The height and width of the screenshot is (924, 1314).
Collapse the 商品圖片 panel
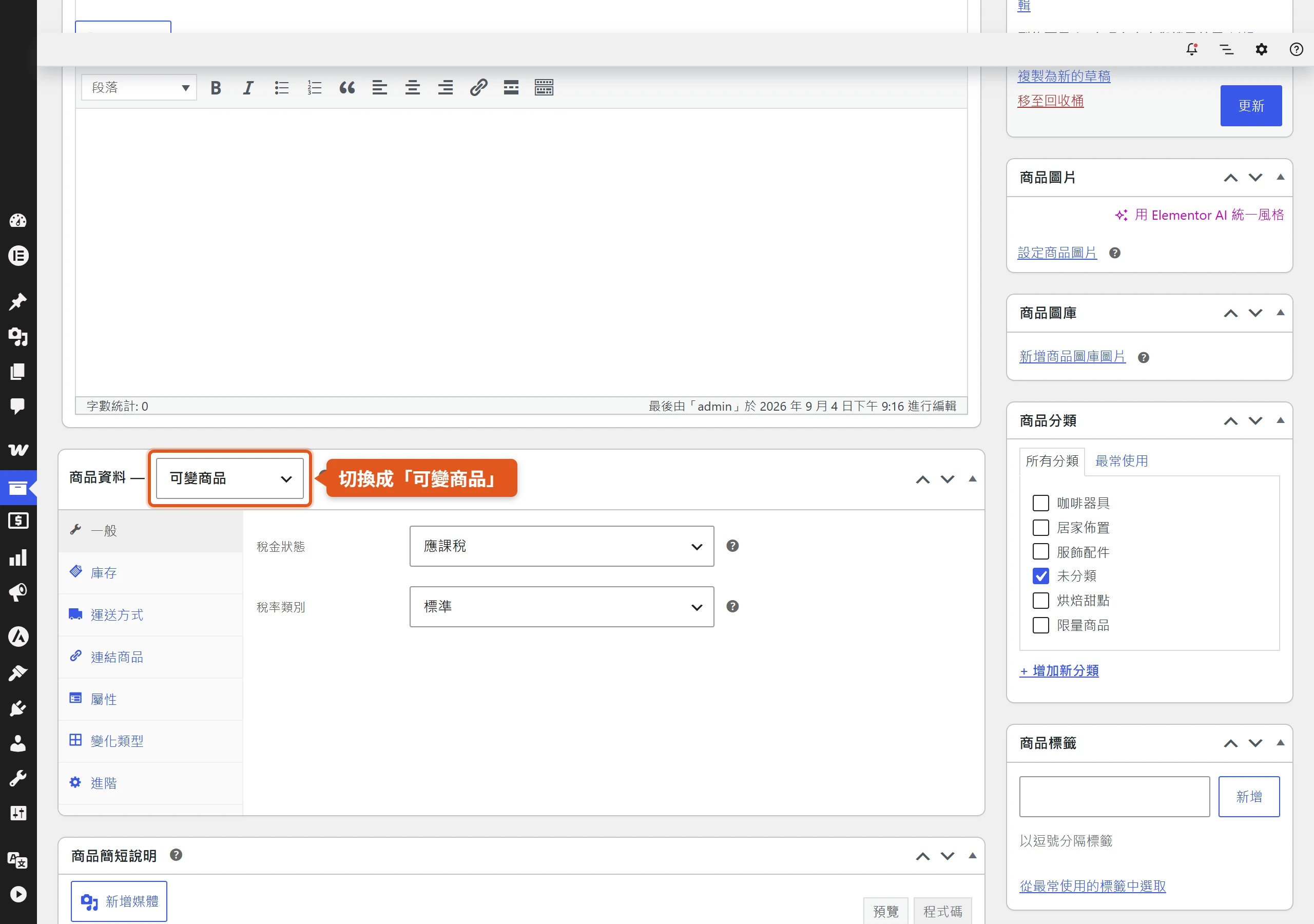[x=1280, y=178]
